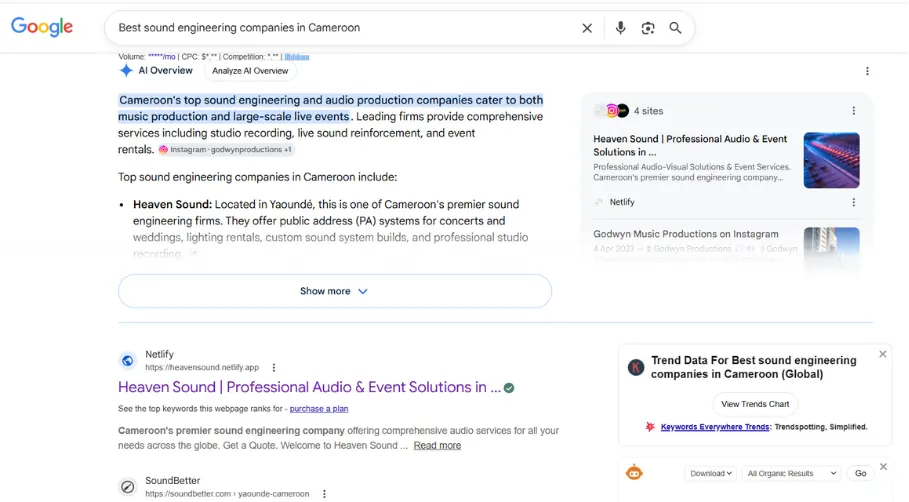Click the heavensound.netlify.app URL text
This screenshot has height=502, width=909.
[x=202, y=368]
